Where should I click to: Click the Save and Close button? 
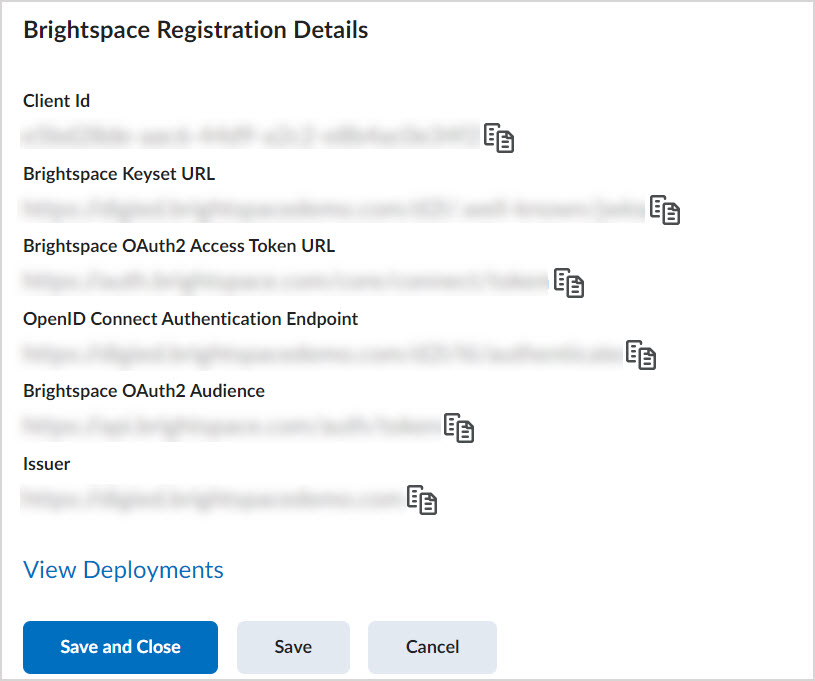pyautogui.click(x=119, y=647)
